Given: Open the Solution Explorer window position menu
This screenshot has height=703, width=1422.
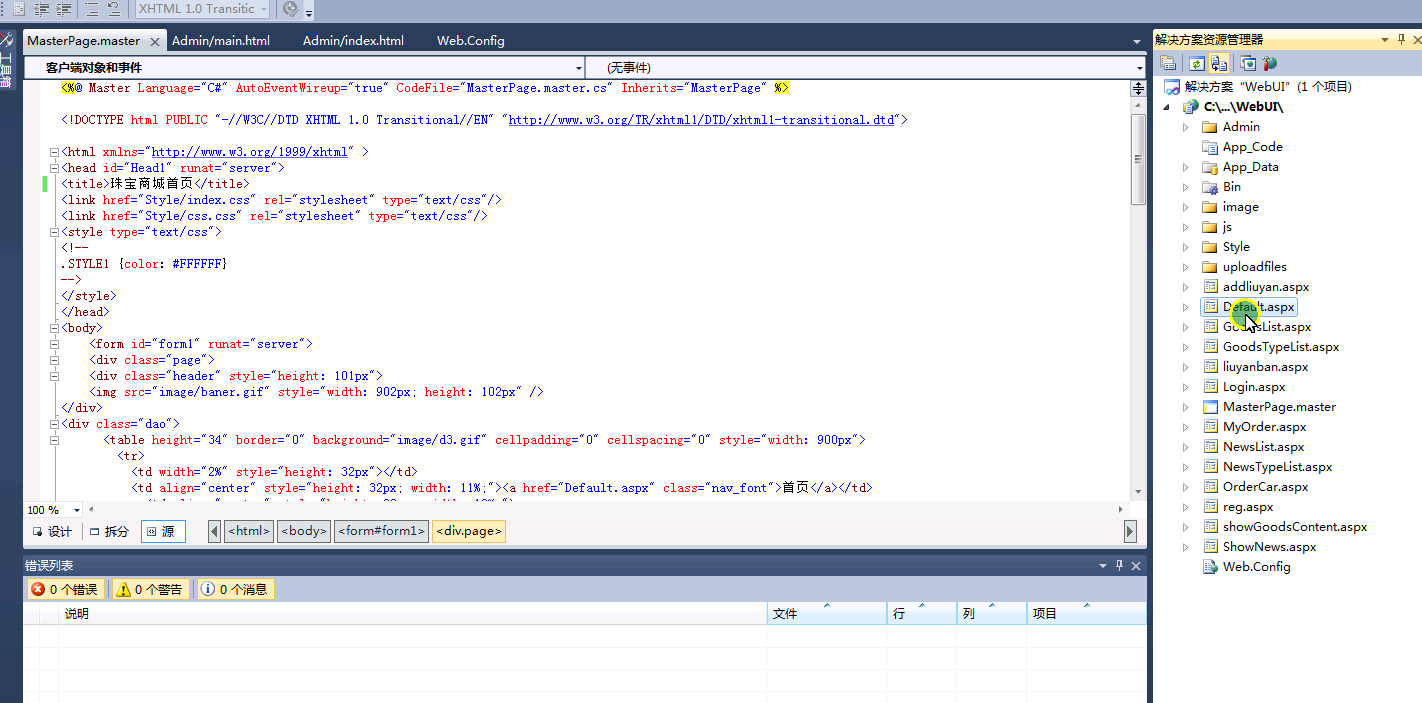Looking at the screenshot, I should pos(1385,40).
